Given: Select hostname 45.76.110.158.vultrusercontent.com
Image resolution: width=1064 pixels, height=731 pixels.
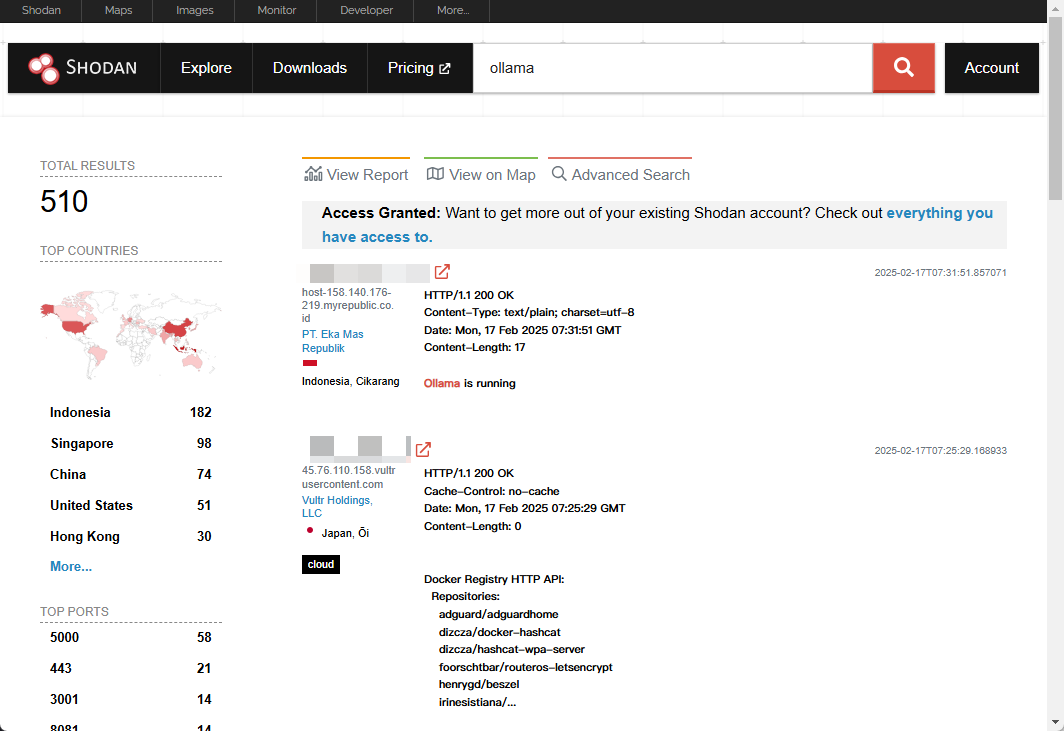Looking at the screenshot, I should pyautogui.click(x=349, y=477).
